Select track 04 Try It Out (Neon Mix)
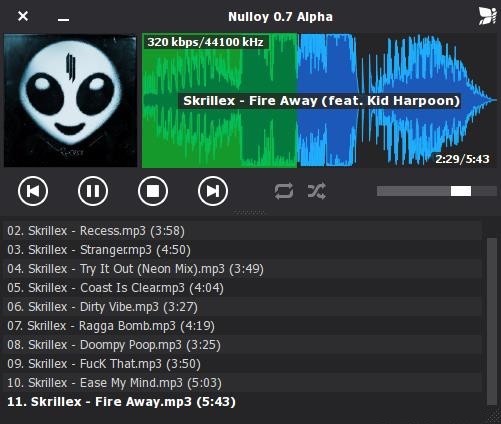This screenshot has height=424, width=501. pos(242,269)
